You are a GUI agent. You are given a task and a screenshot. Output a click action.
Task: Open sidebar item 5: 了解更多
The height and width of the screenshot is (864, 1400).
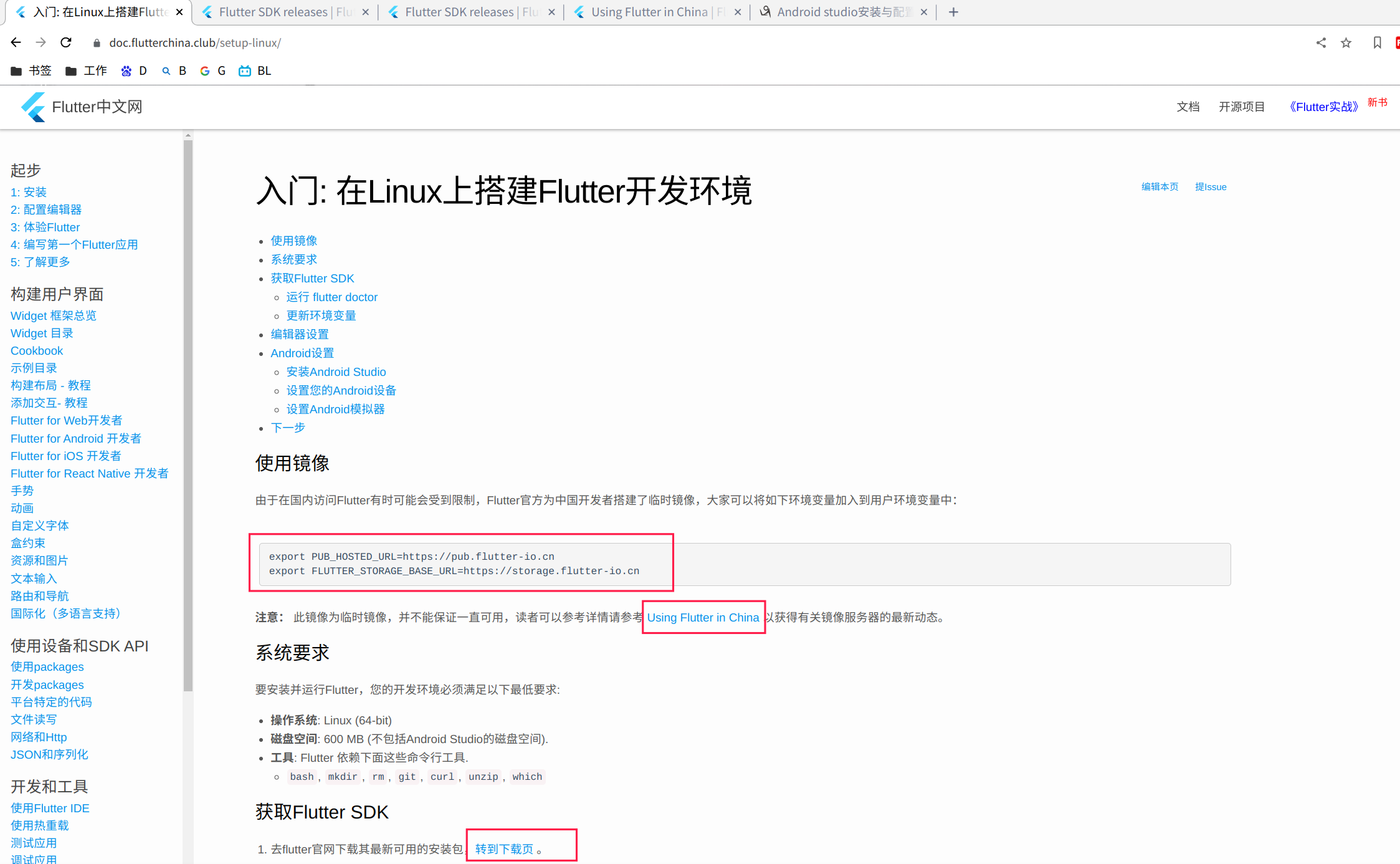click(x=40, y=262)
